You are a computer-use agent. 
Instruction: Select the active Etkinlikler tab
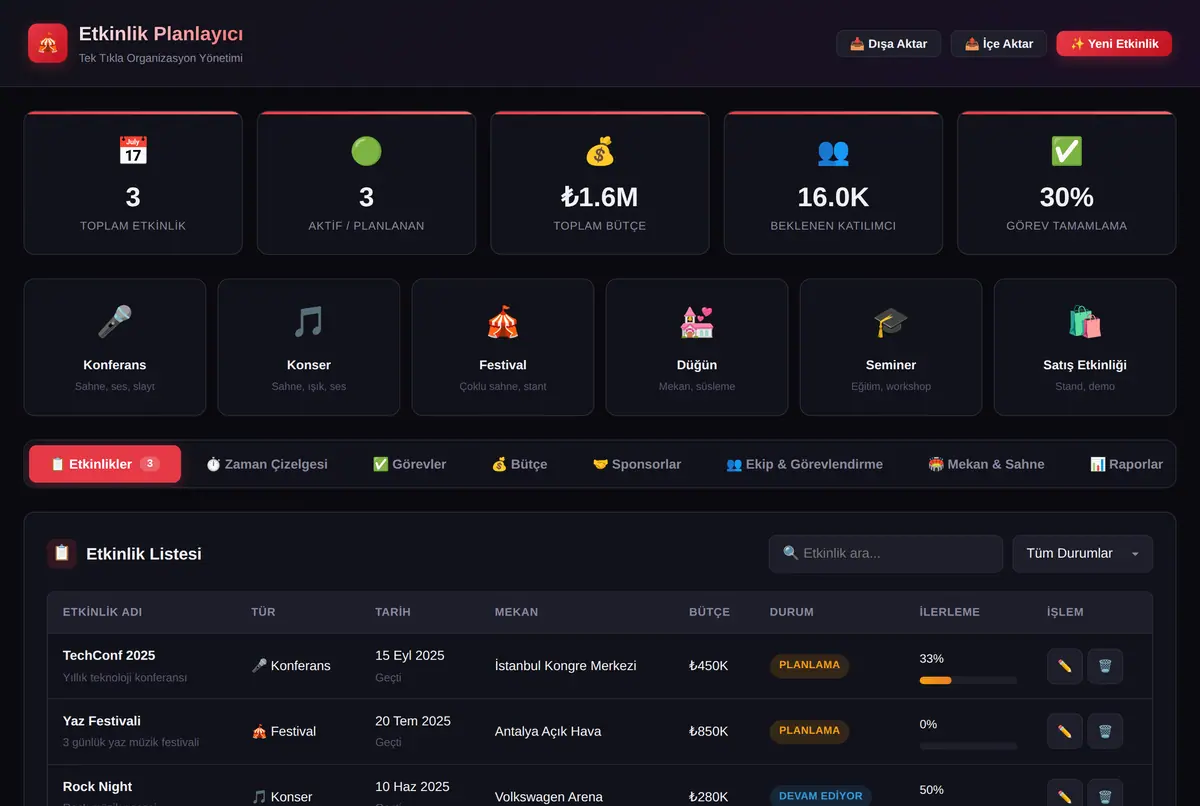pyautogui.click(x=105, y=464)
